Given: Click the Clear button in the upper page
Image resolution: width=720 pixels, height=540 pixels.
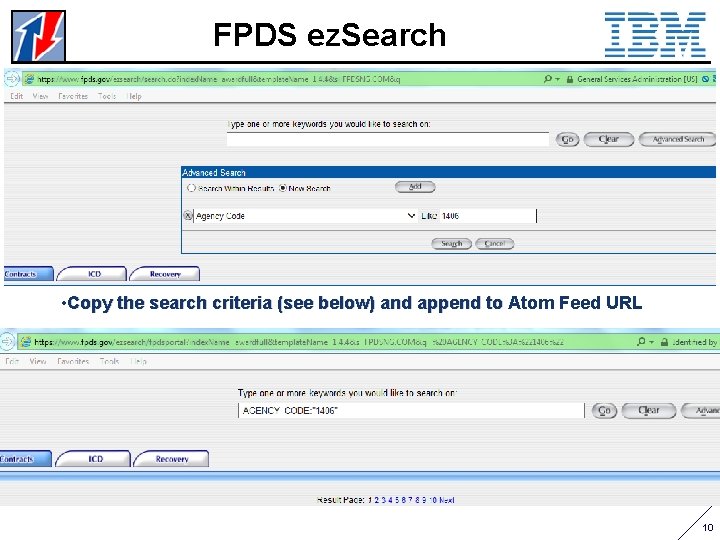Looking at the screenshot, I should pos(609,139).
